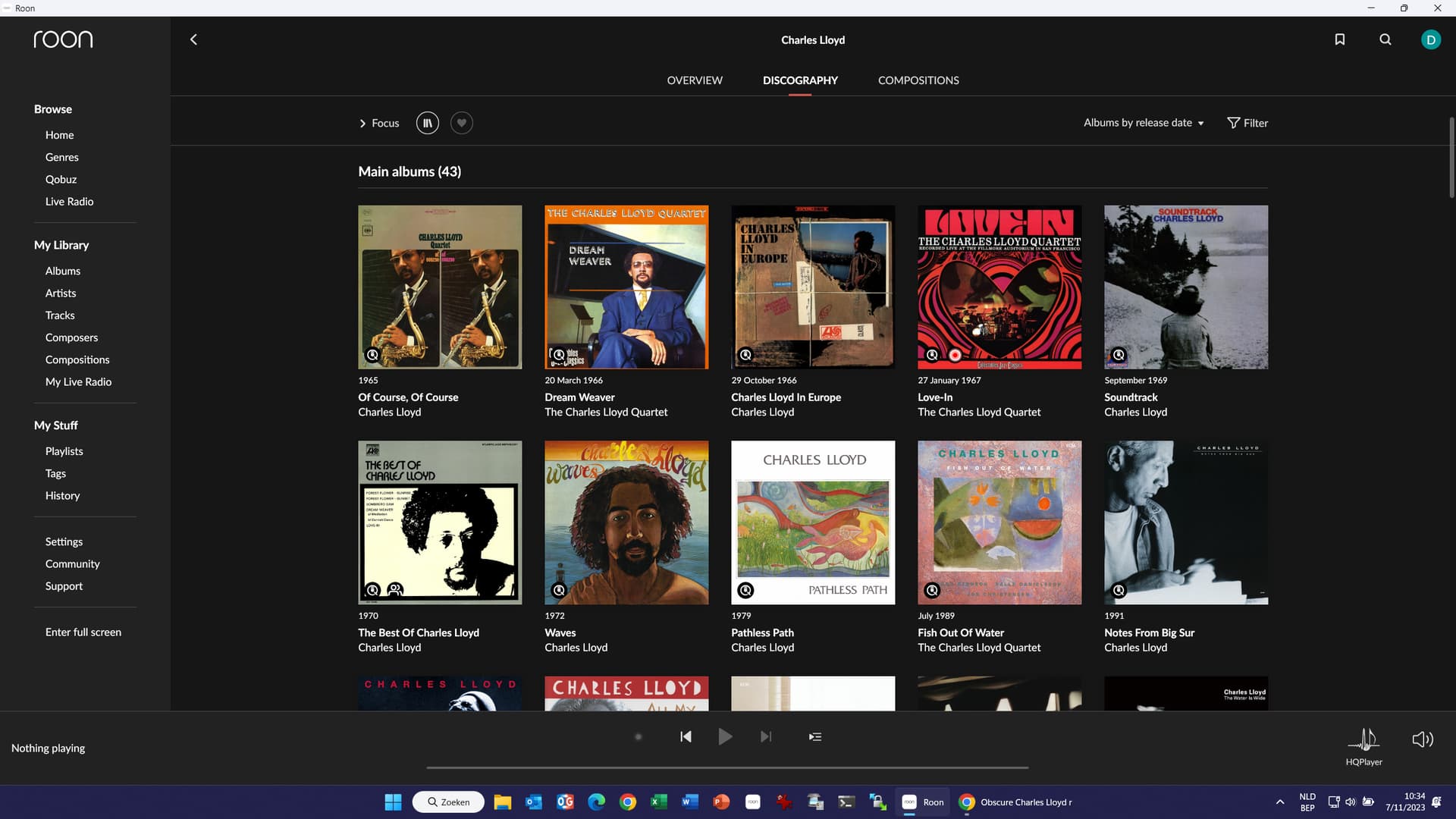Open Windows Start menu
Viewport: 1456px width, 819px height.
(393, 802)
